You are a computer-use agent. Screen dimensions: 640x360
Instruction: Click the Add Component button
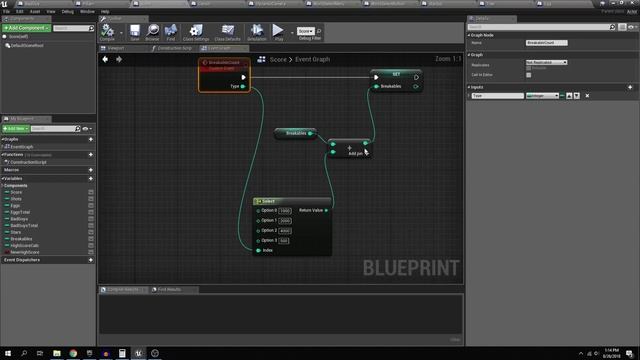[x=26, y=28]
